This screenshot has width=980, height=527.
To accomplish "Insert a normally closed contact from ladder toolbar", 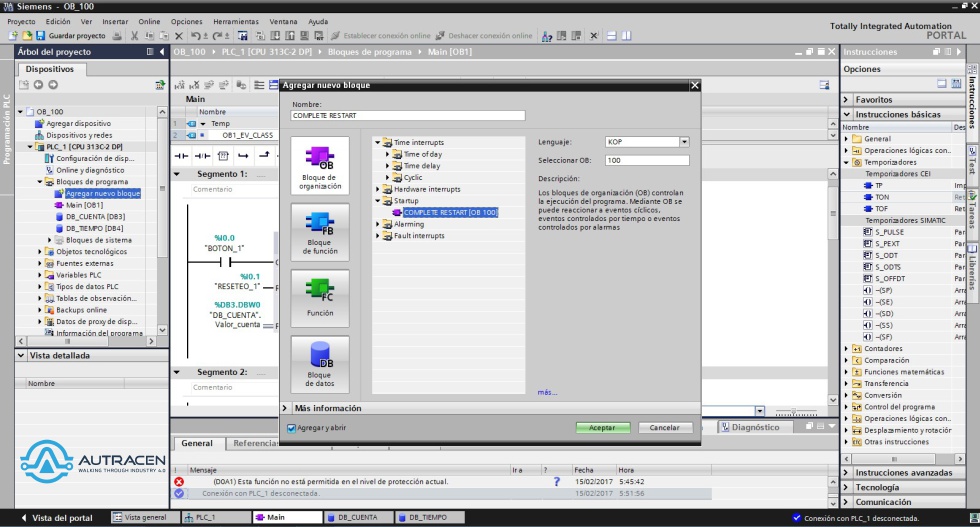I will click(202, 155).
